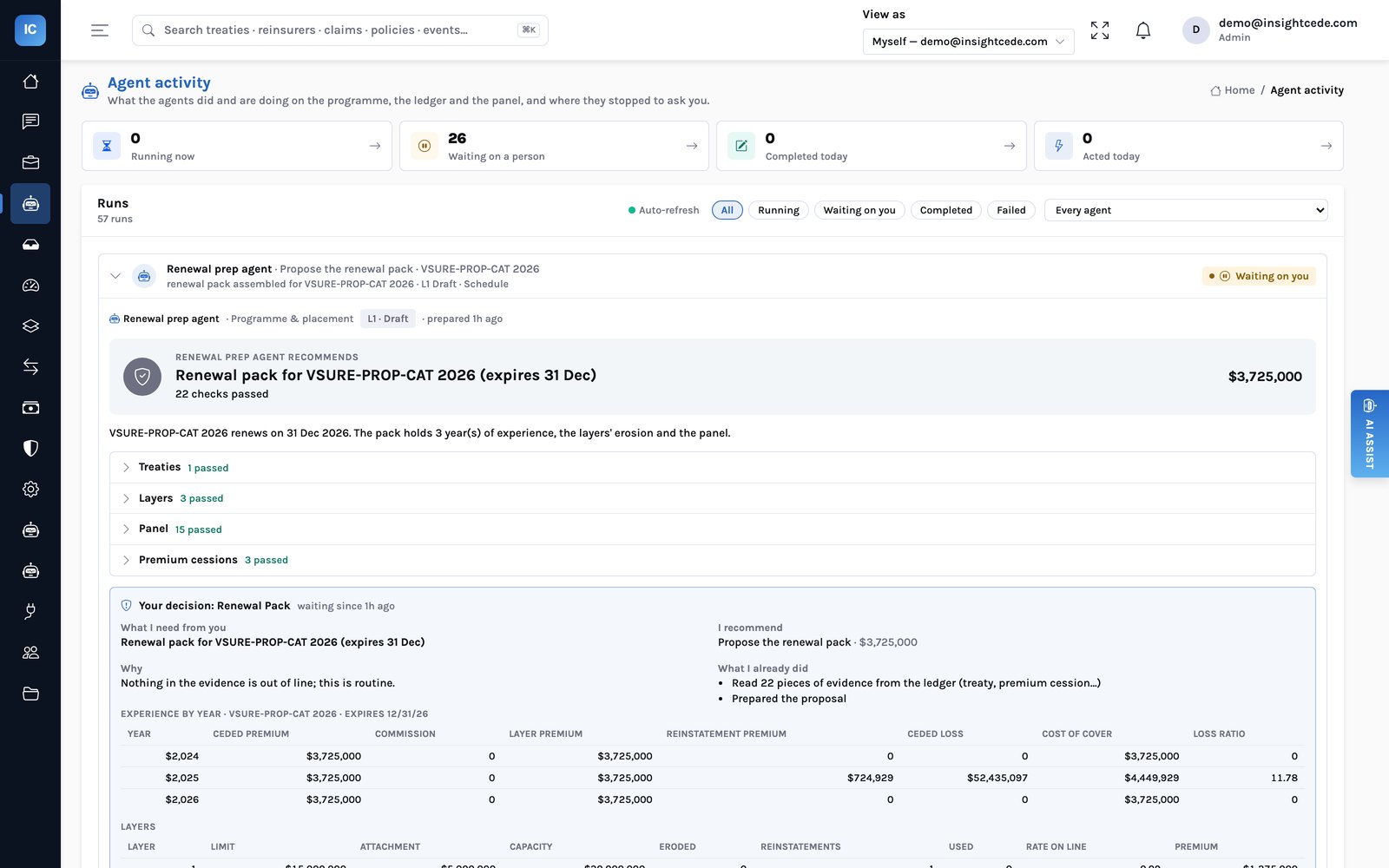Open the Acted today card
The width and height of the screenshot is (1389, 868).
[x=1188, y=146]
